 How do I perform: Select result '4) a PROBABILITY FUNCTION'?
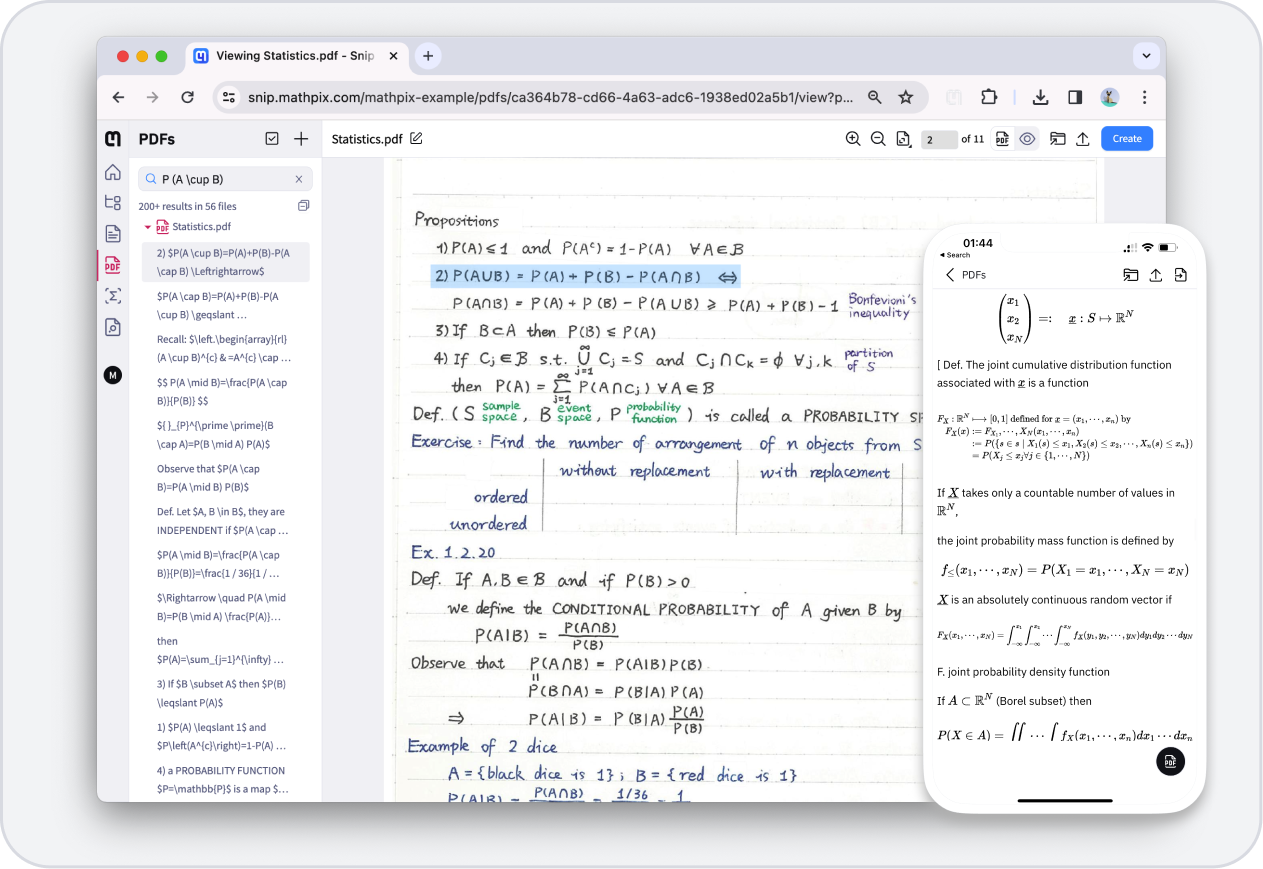[225, 779]
